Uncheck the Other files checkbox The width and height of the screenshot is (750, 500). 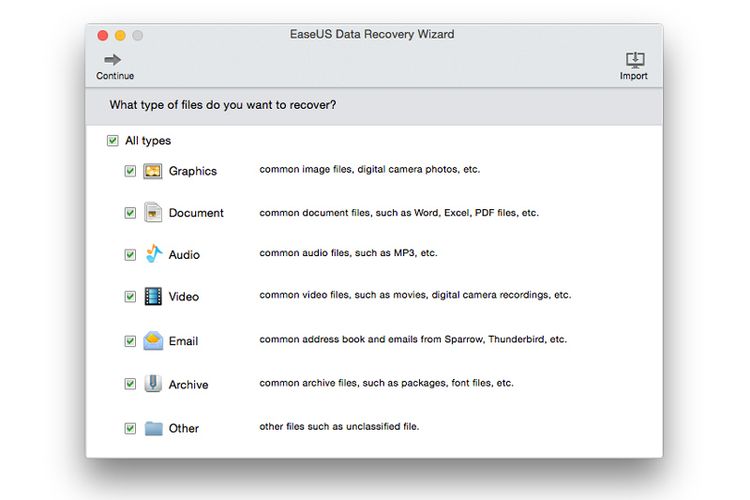(x=130, y=428)
